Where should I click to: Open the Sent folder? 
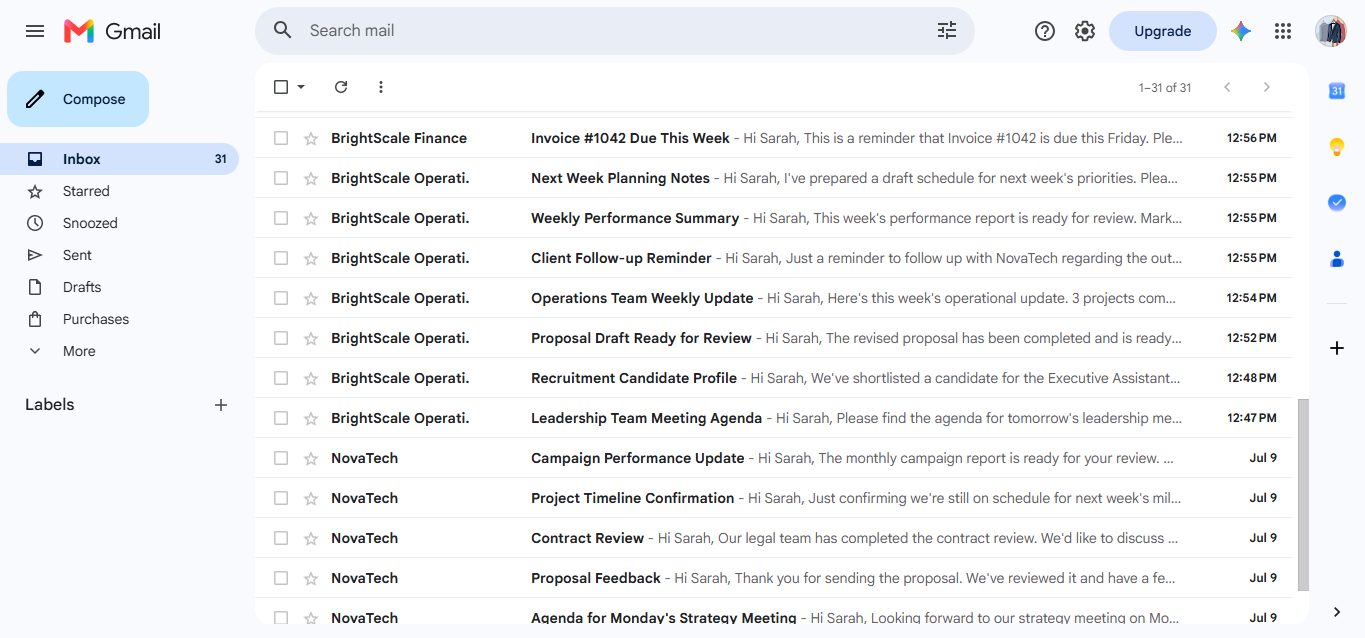pyautogui.click(x=119, y=255)
